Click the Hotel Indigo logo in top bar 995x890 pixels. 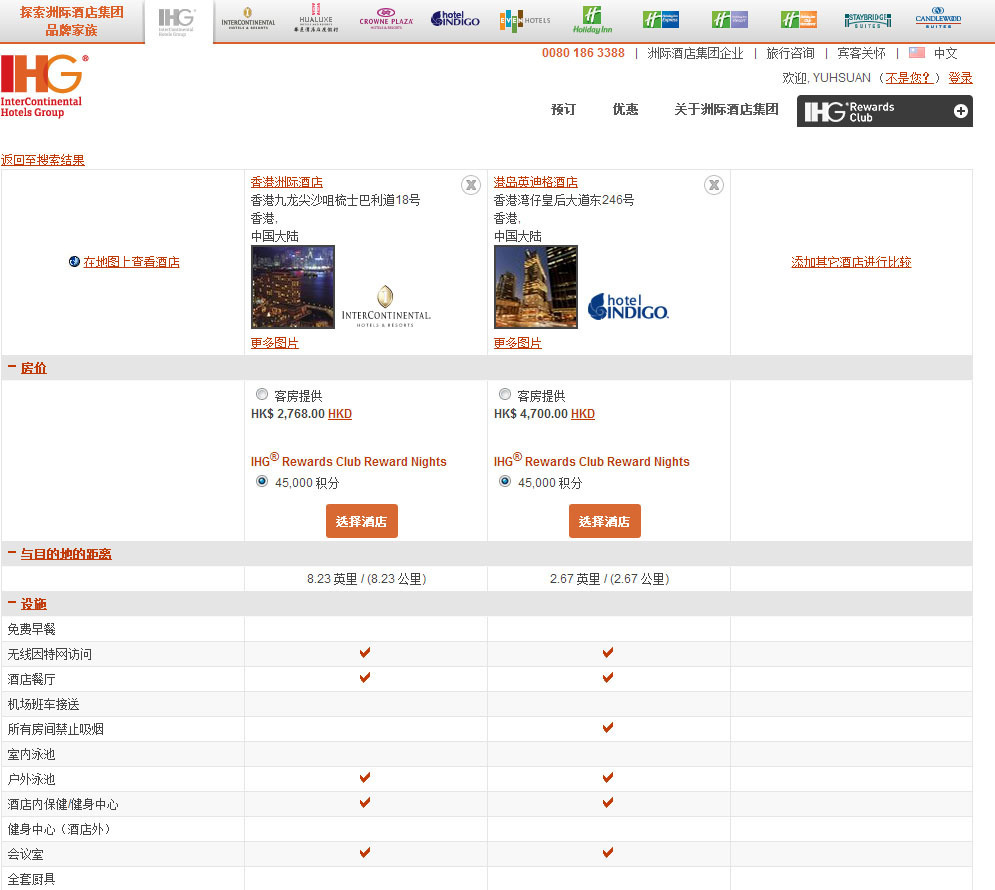point(455,19)
